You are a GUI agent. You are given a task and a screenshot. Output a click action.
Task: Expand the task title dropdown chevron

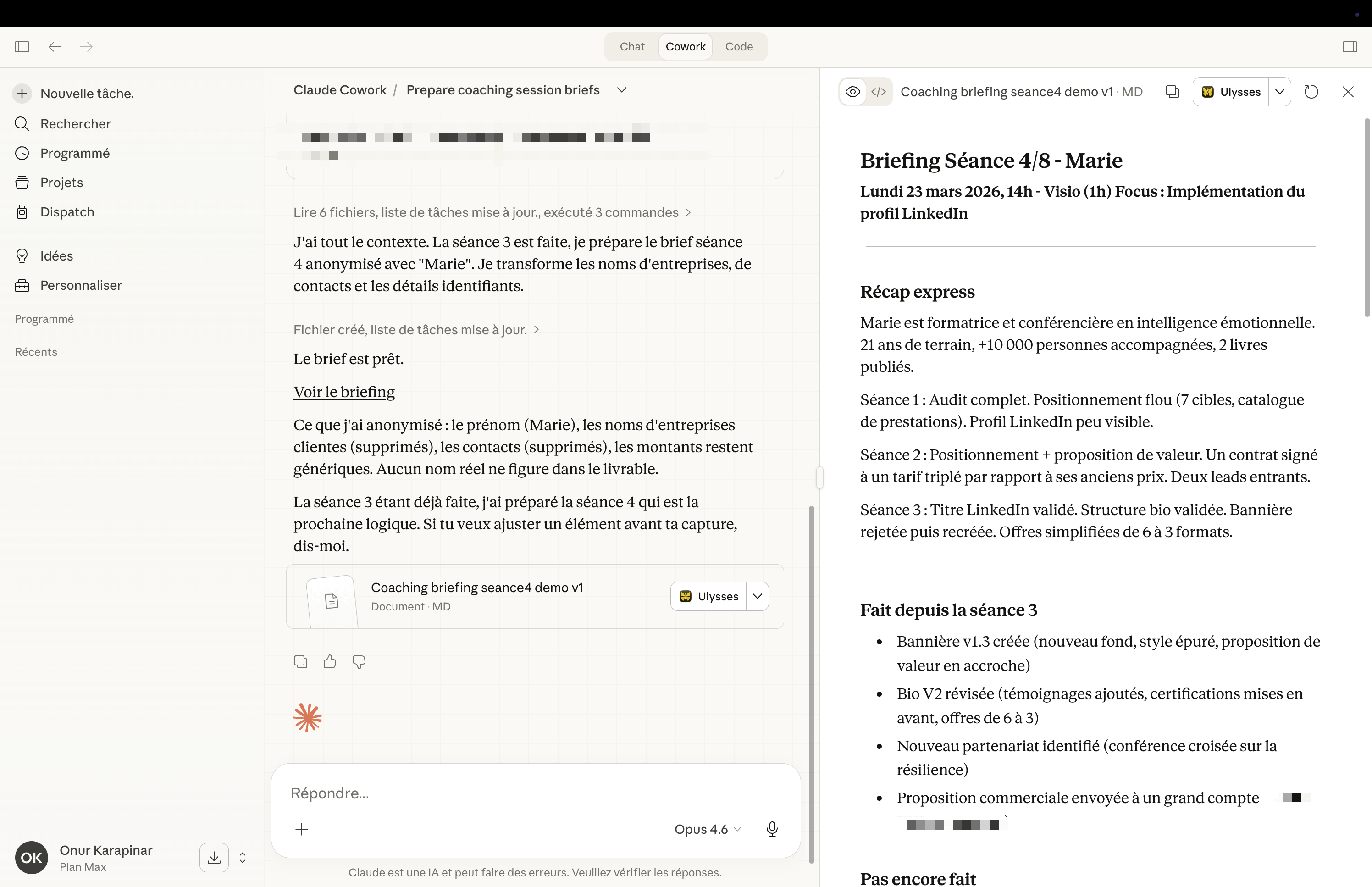pos(621,90)
